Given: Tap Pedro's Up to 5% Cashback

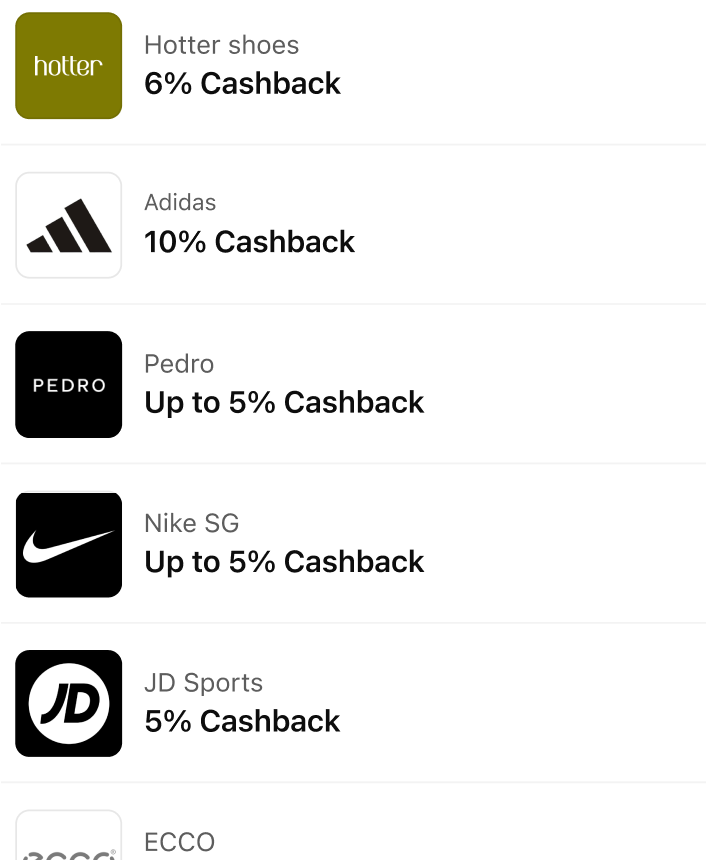Looking at the screenshot, I should click(284, 402).
